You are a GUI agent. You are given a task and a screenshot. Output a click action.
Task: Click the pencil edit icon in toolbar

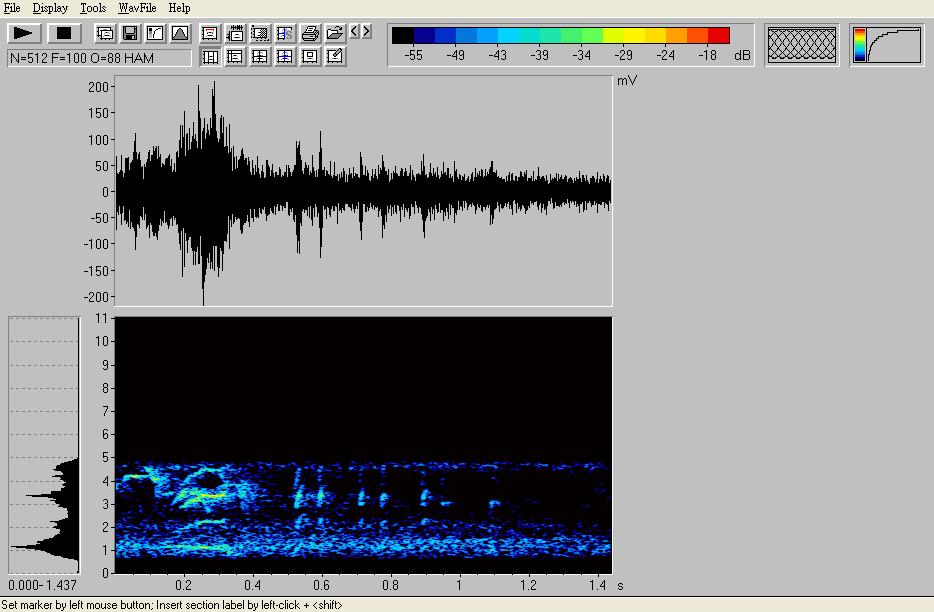(335, 57)
